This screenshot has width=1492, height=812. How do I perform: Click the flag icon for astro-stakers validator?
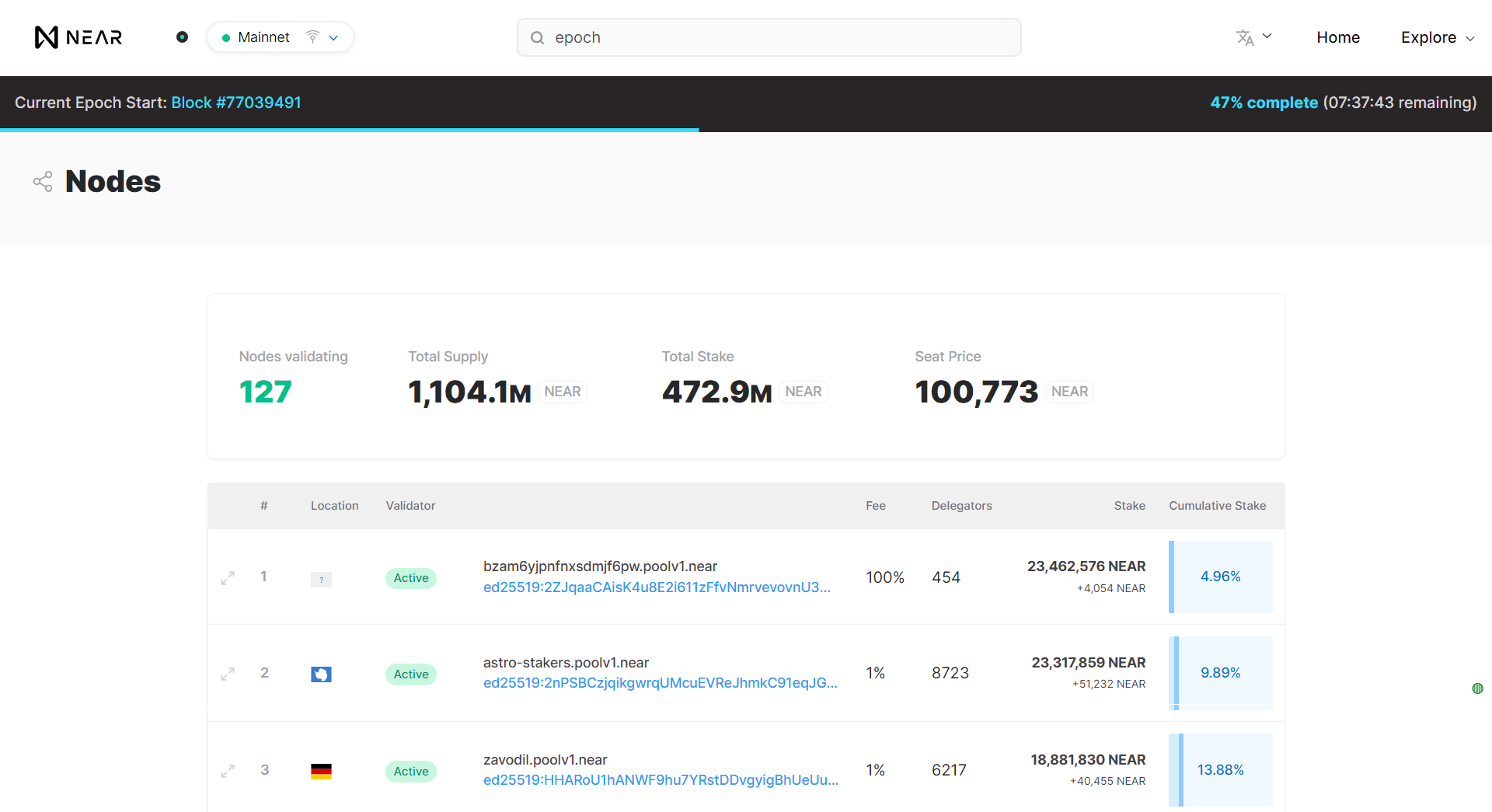click(x=321, y=674)
